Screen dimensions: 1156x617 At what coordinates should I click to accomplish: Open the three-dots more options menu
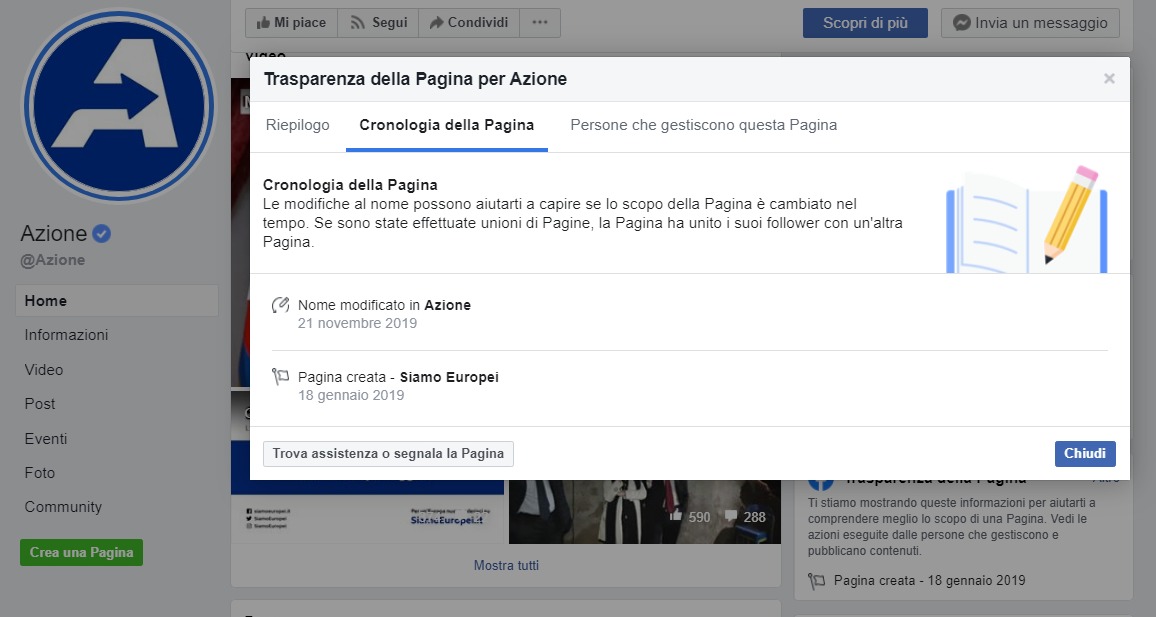(x=540, y=23)
